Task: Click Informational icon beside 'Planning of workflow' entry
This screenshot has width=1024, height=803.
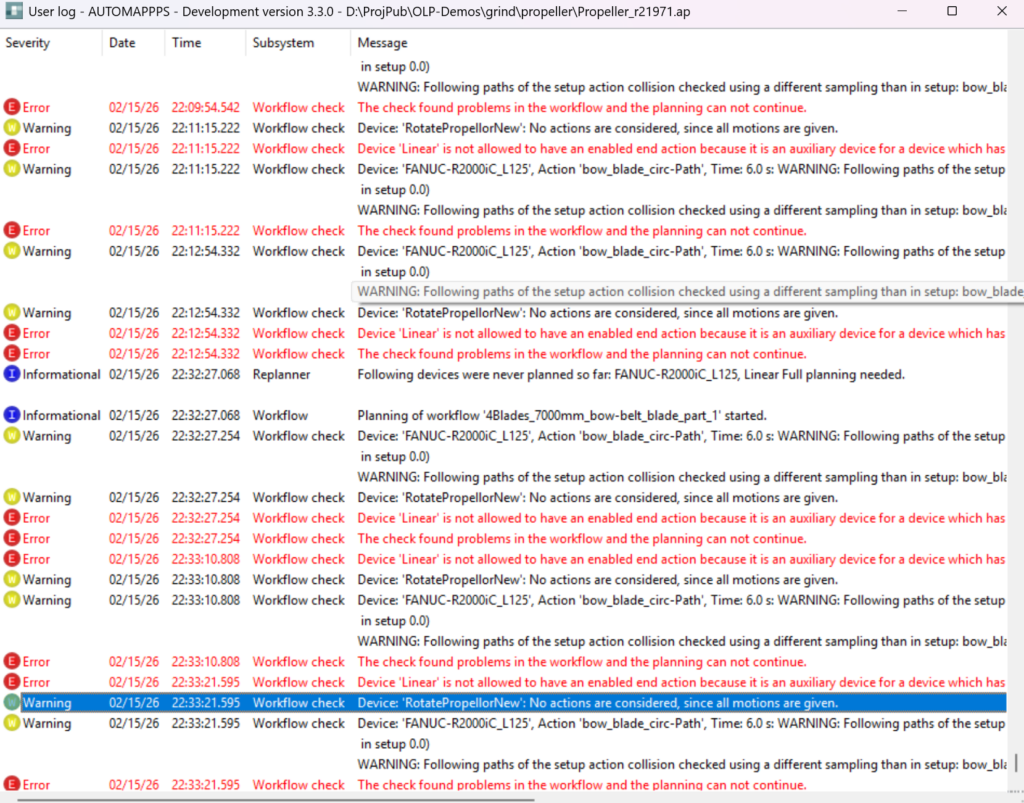Action: [12, 415]
